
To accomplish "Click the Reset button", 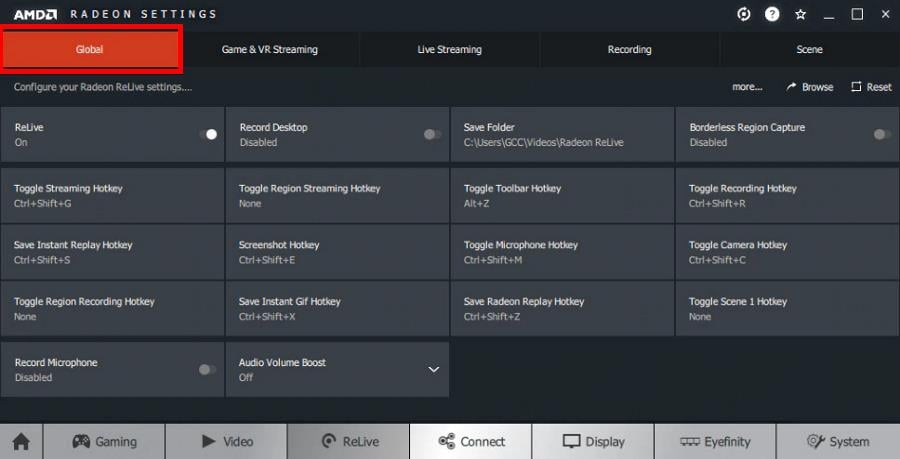I will coord(871,87).
